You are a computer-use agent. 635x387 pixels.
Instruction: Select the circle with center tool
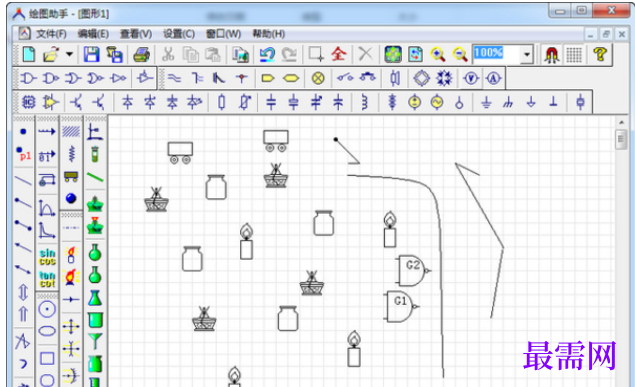47,309
